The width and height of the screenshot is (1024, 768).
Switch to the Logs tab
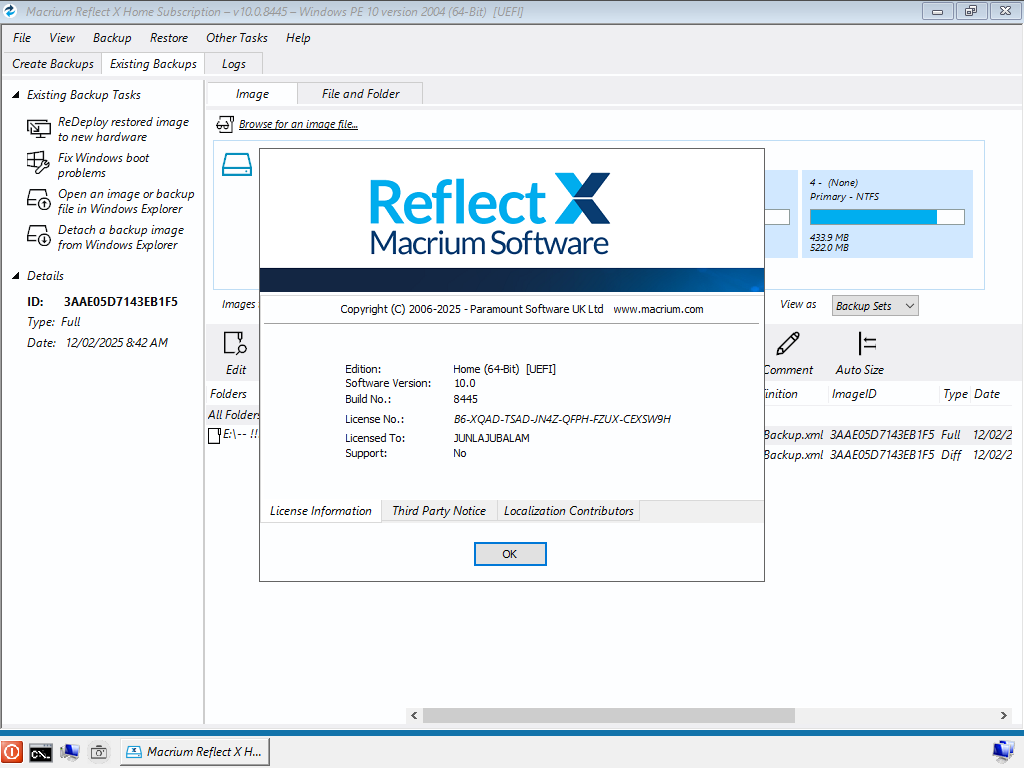pos(234,64)
